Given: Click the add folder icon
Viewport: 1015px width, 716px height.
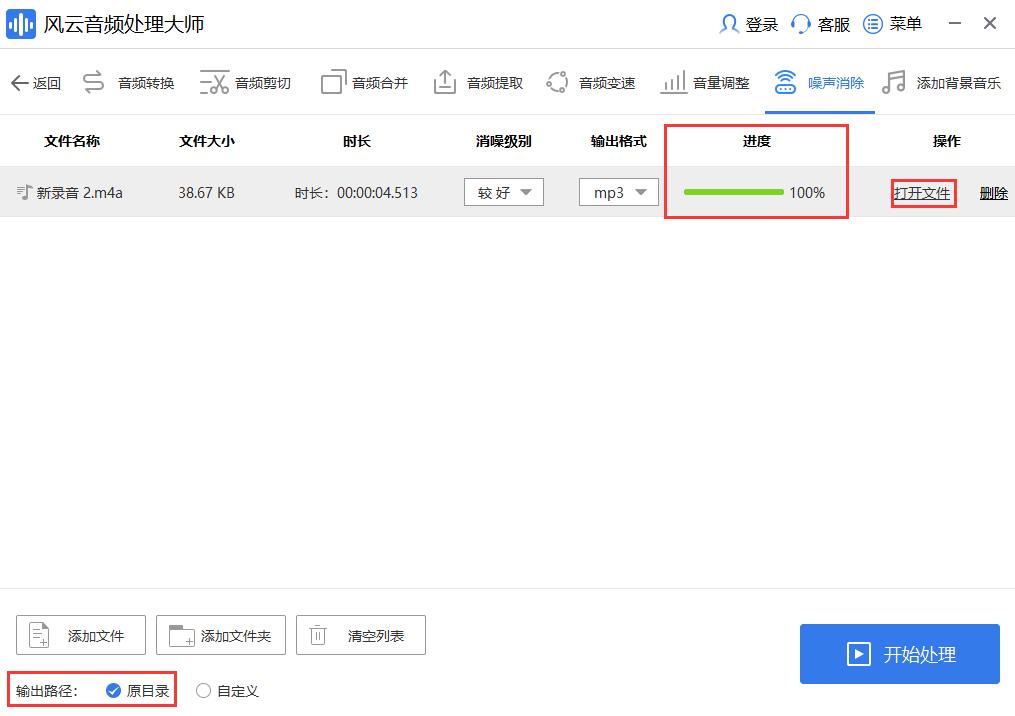Looking at the screenshot, I should [x=181, y=635].
